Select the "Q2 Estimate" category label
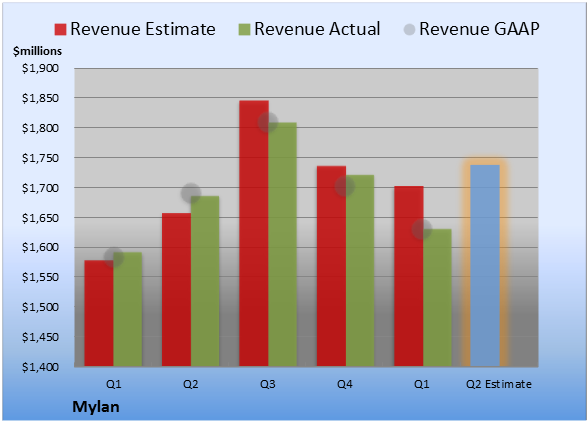588x422 pixels. point(499,384)
